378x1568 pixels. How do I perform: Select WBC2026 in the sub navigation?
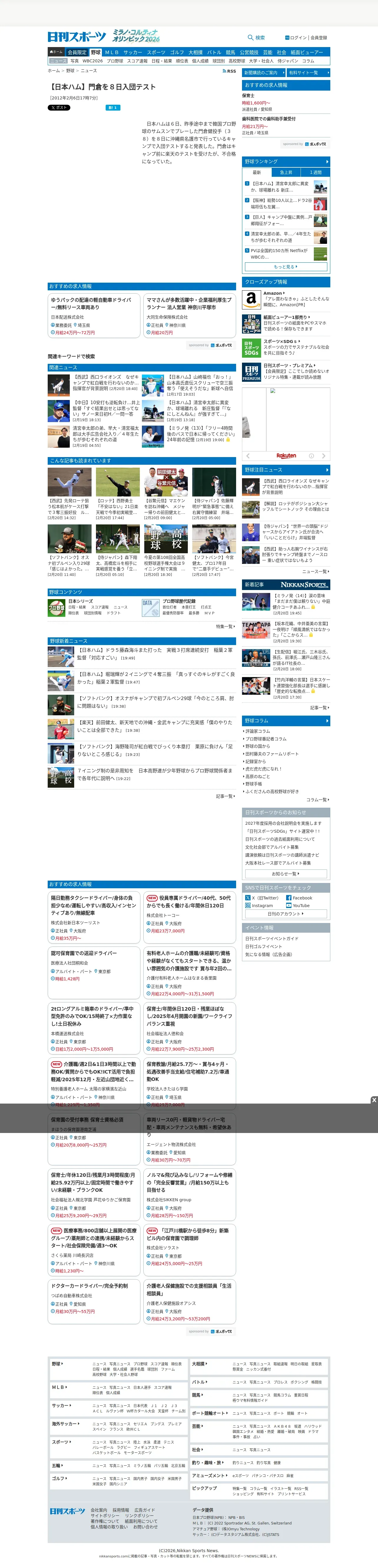click(93, 61)
